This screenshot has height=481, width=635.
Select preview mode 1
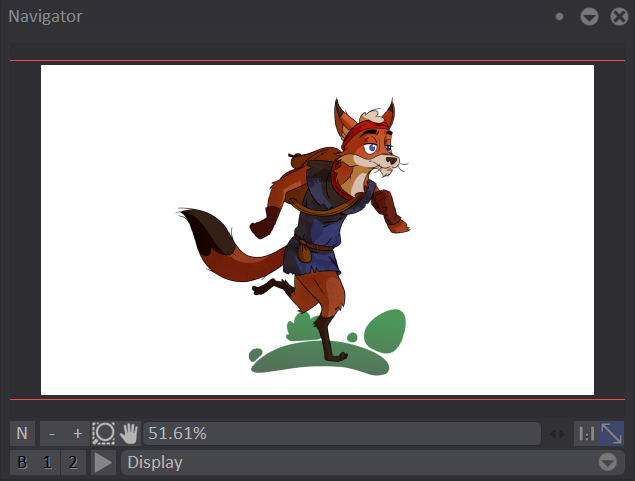click(47, 462)
